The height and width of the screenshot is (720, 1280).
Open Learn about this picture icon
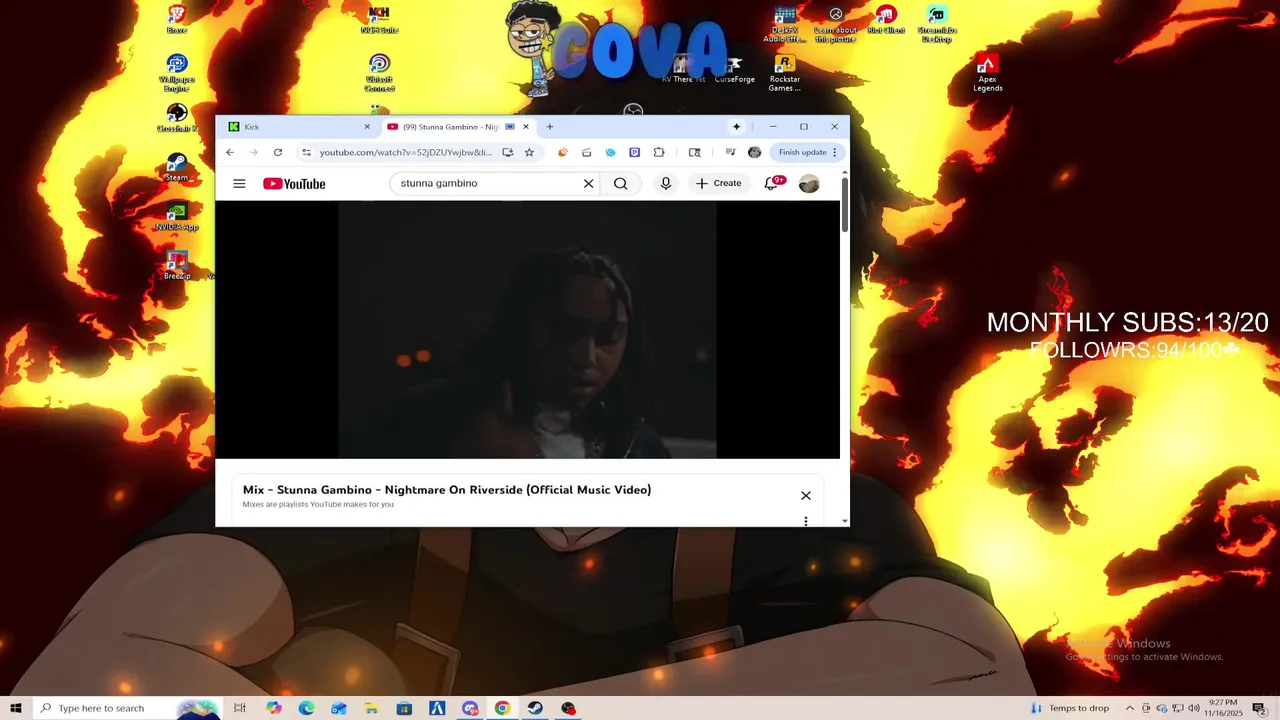pos(835,23)
